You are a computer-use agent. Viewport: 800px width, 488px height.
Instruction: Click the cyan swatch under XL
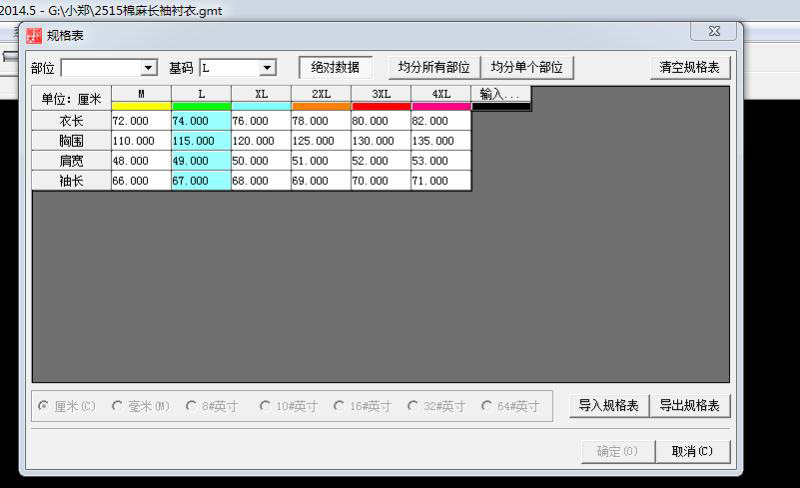pos(261,106)
